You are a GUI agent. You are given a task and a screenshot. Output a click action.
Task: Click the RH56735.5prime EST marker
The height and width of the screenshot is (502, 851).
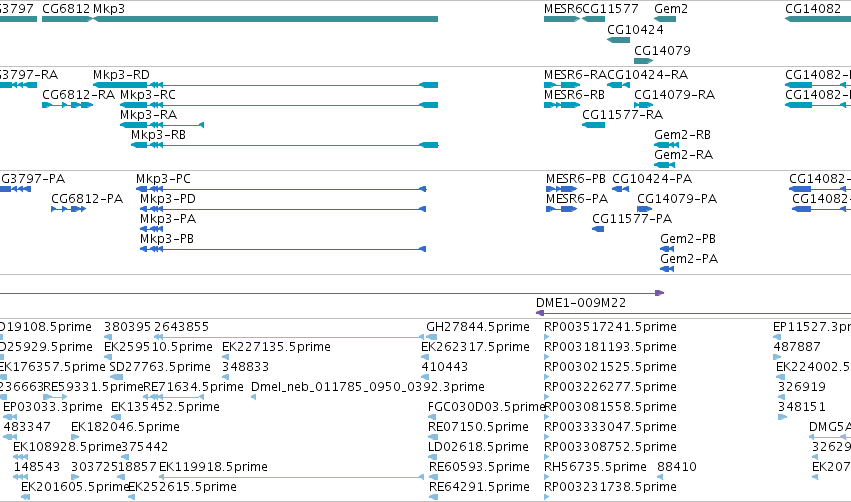point(547,477)
